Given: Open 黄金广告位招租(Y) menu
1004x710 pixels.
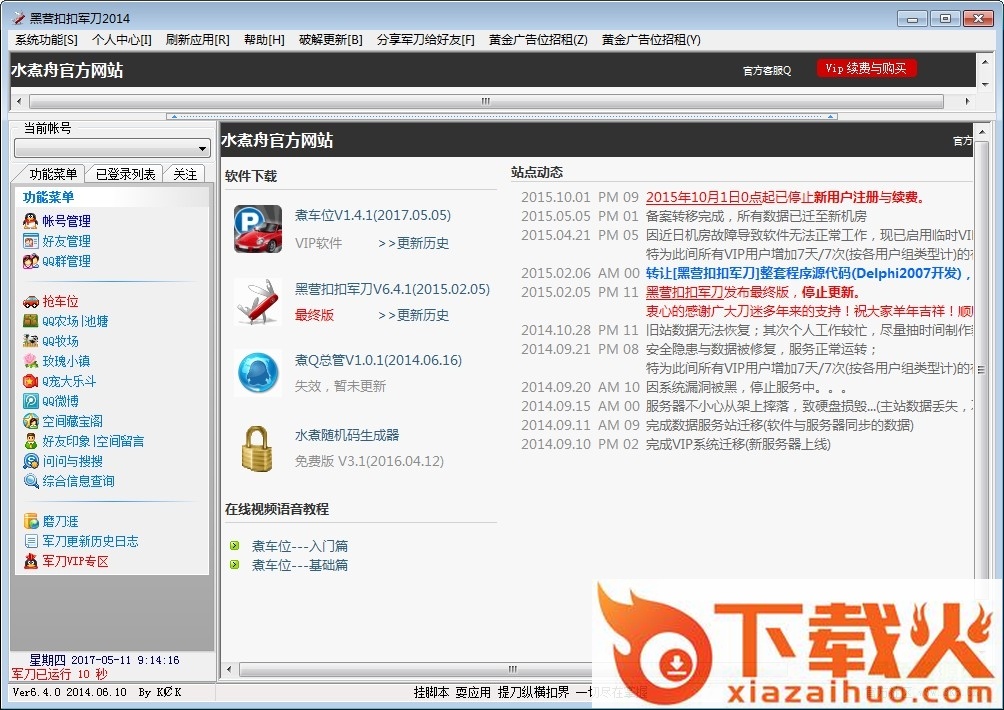Looking at the screenshot, I should pyautogui.click(x=651, y=40).
